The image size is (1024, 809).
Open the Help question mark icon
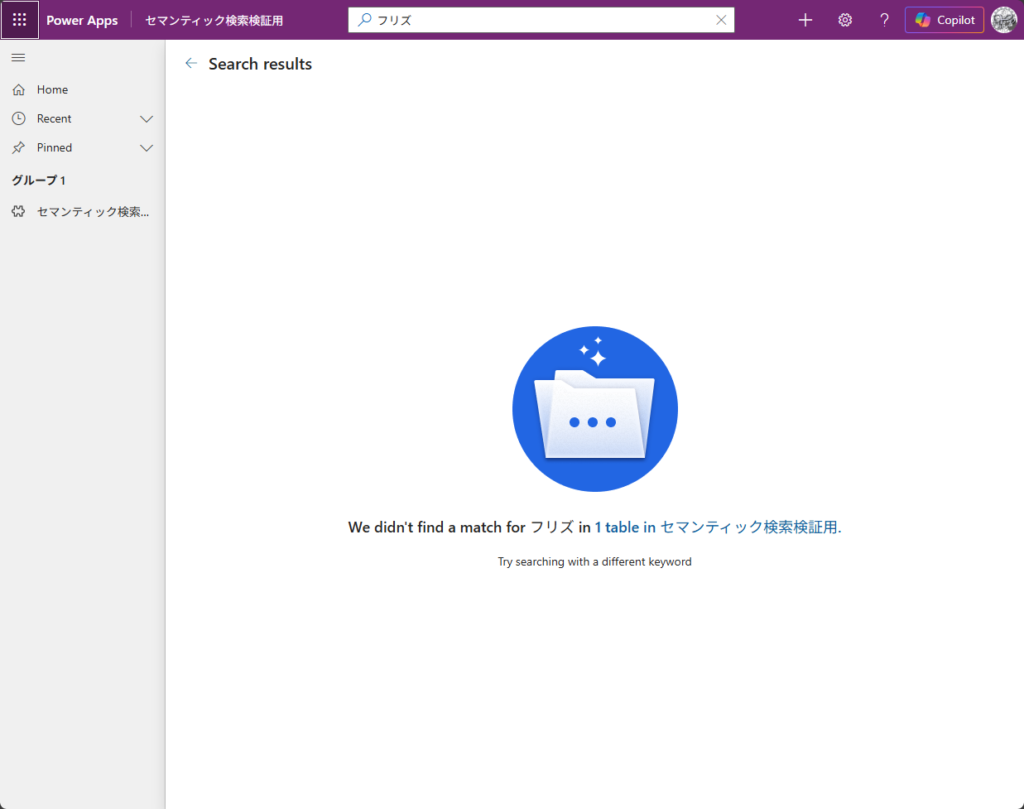coord(884,20)
